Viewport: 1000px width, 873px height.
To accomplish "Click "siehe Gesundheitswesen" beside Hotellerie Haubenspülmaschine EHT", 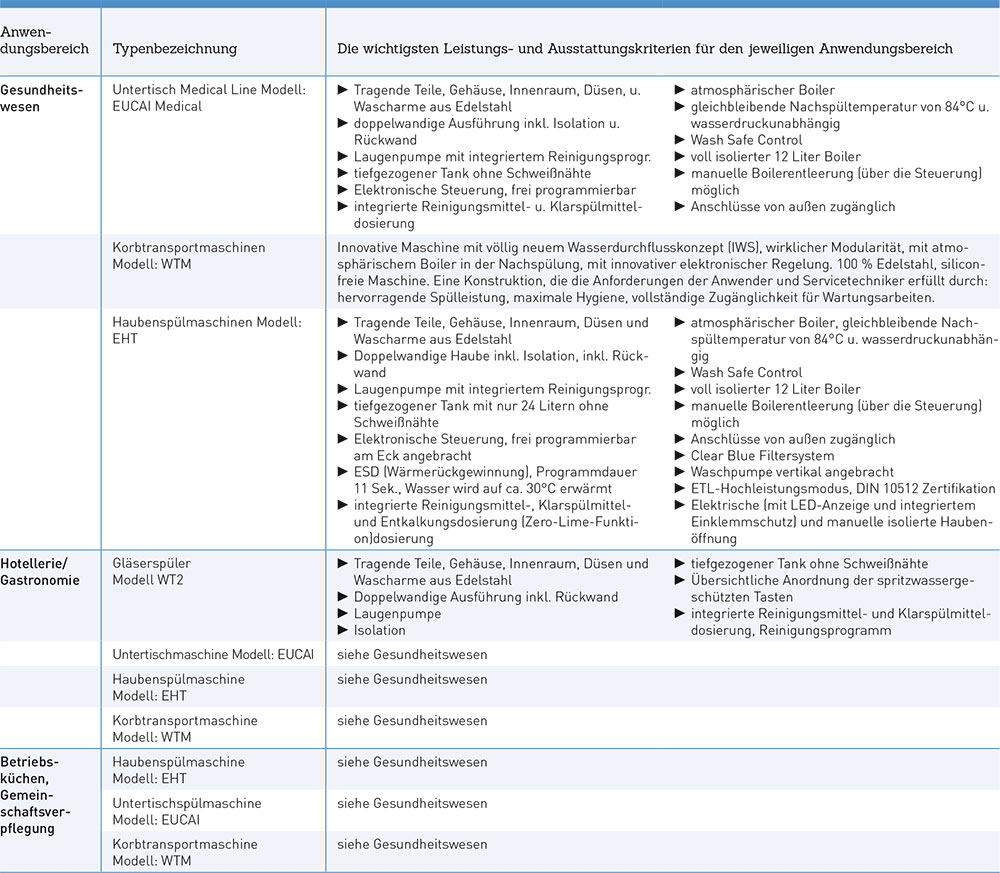I will coord(412,679).
